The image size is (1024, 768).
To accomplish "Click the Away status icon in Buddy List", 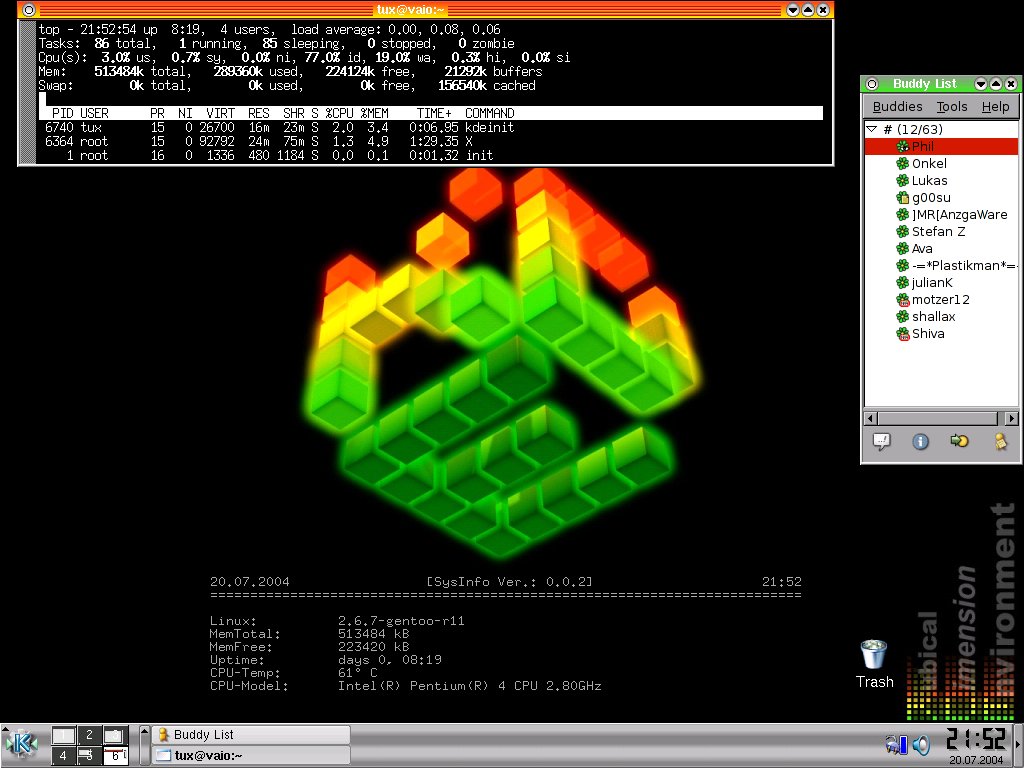I will click(x=998, y=441).
